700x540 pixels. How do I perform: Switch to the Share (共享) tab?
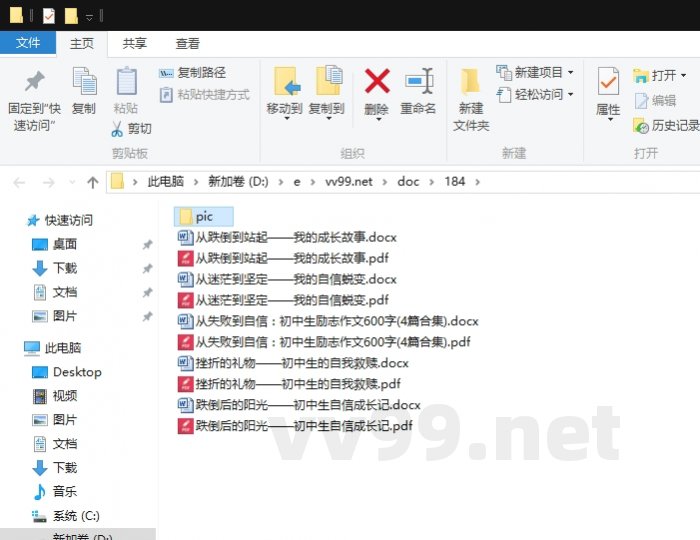tap(134, 44)
